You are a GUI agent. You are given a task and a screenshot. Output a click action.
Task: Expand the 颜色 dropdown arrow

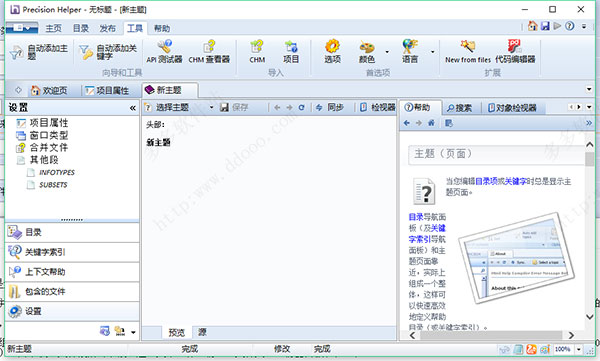coord(387,52)
